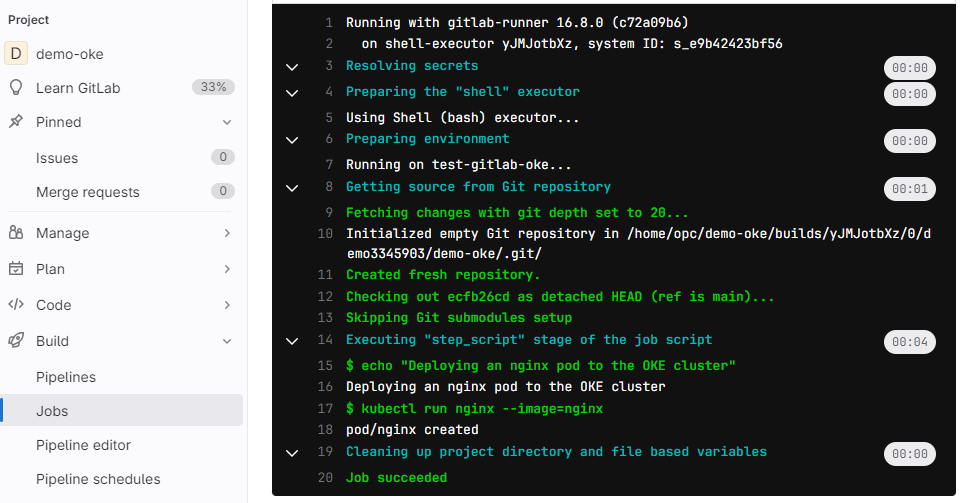Open Pipeline schedules

tap(98, 479)
